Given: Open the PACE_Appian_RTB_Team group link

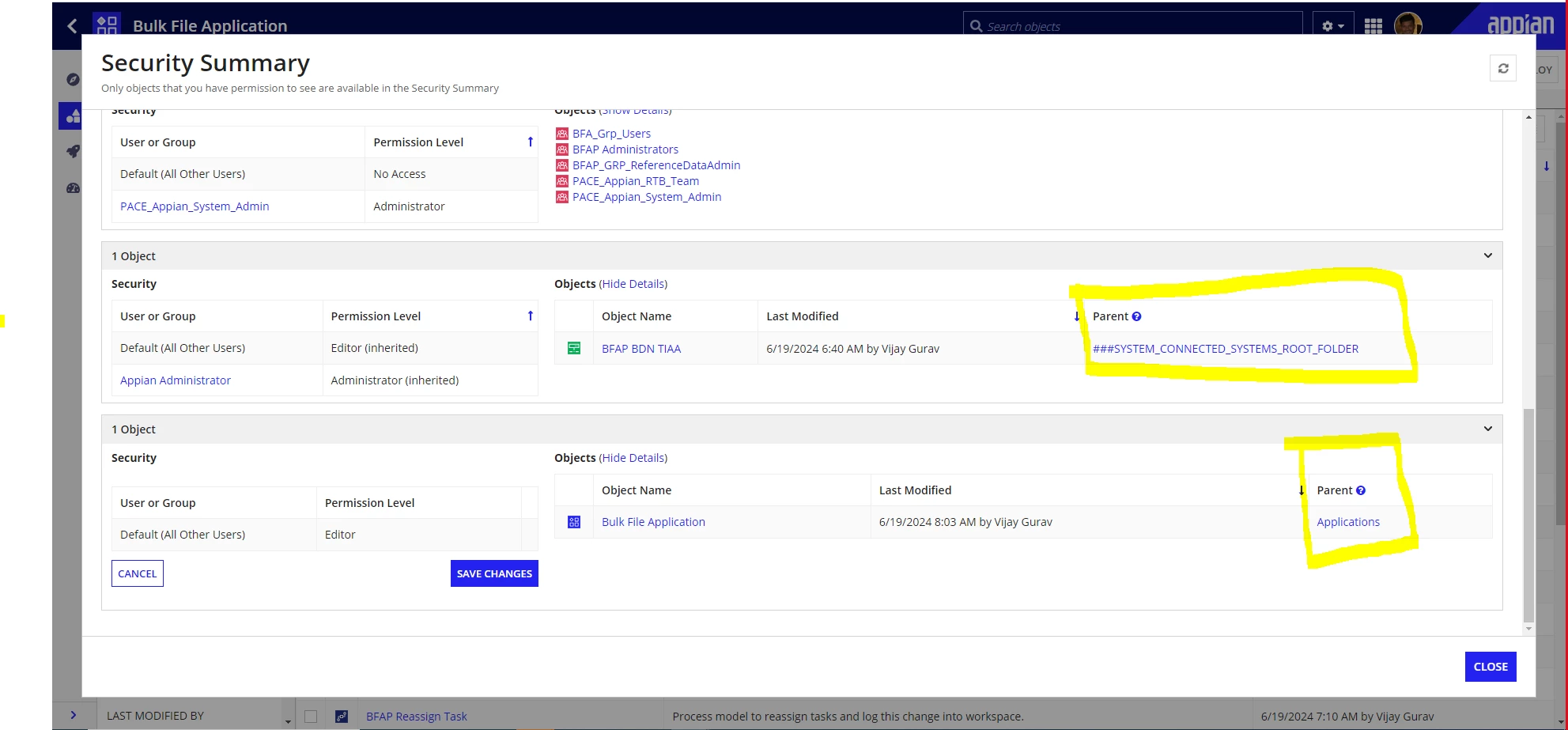Looking at the screenshot, I should pyautogui.click(x=636, y=181).
